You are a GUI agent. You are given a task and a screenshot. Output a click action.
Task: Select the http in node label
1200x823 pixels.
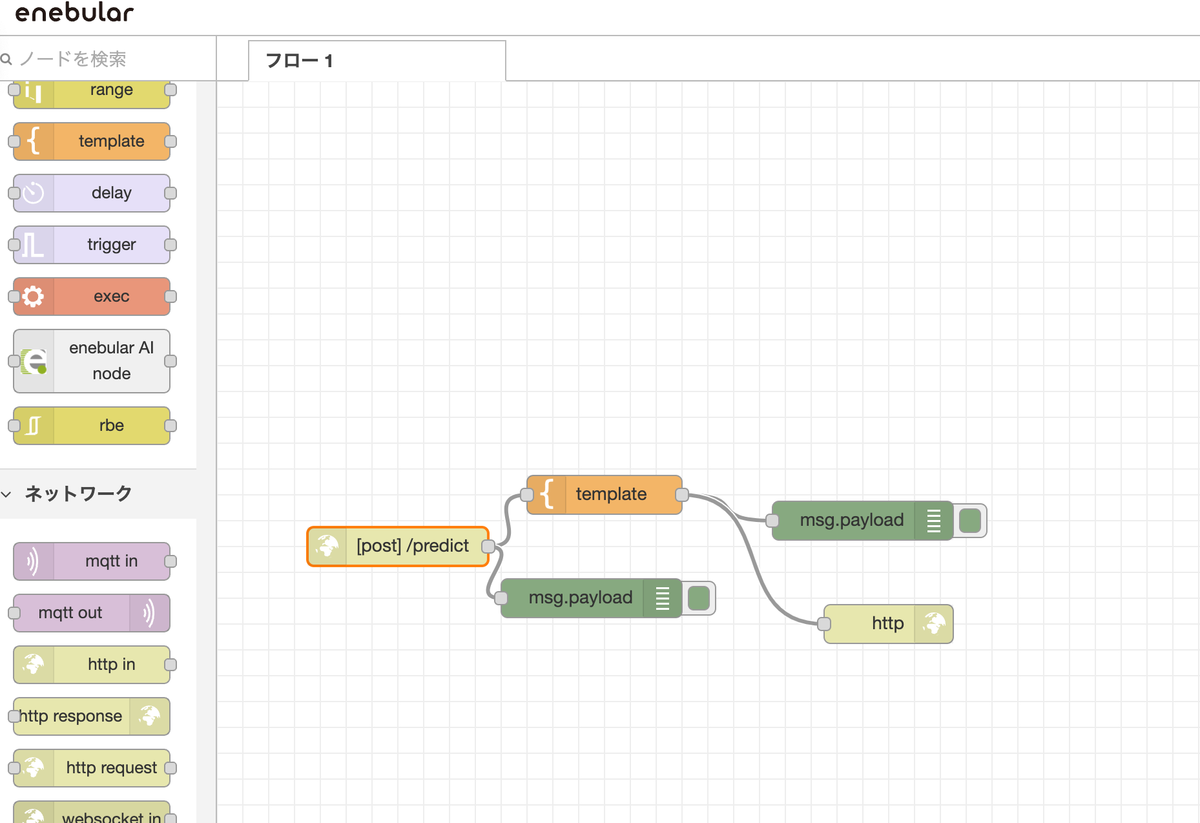coord(112,665)
